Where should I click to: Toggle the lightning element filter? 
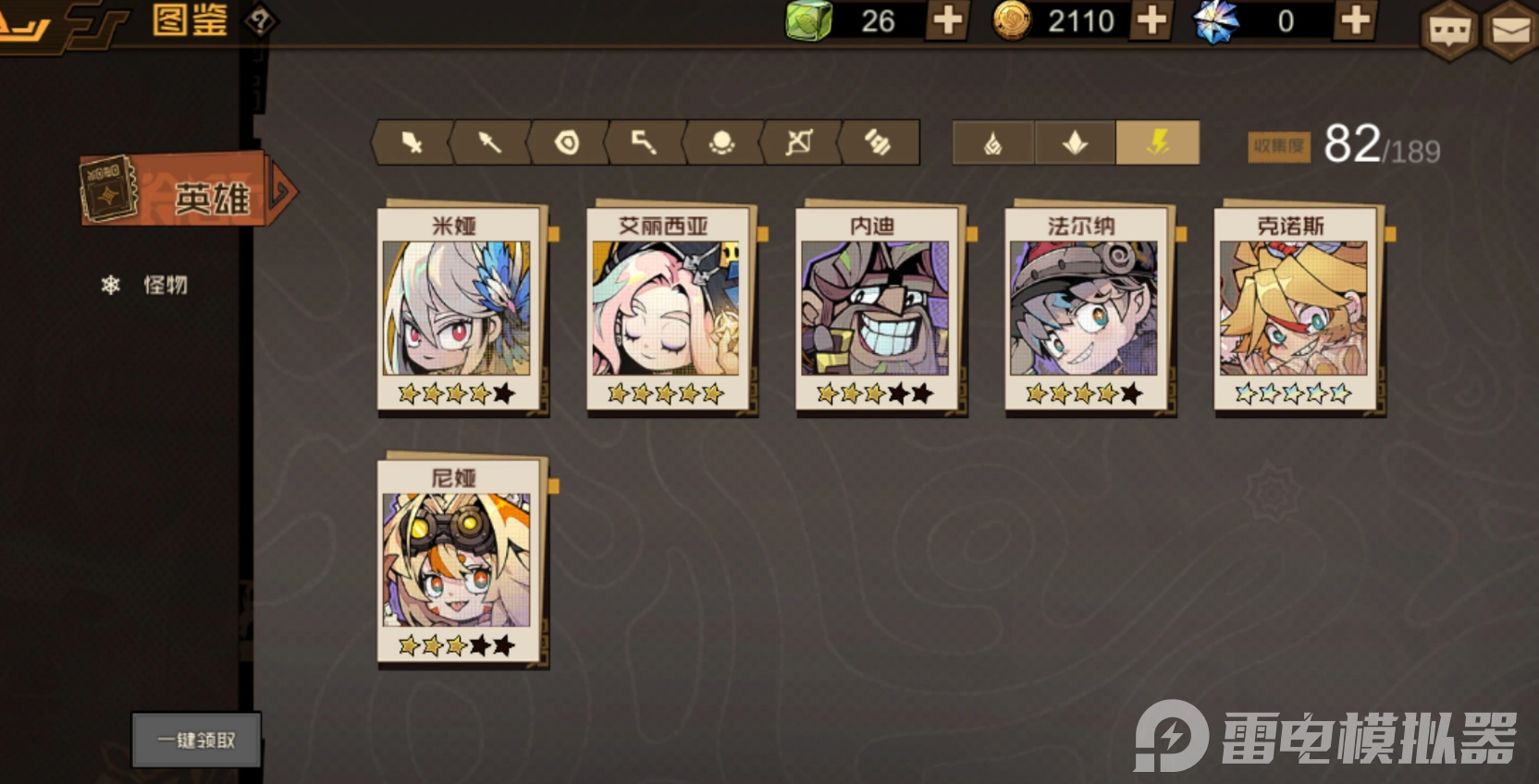1158,142
